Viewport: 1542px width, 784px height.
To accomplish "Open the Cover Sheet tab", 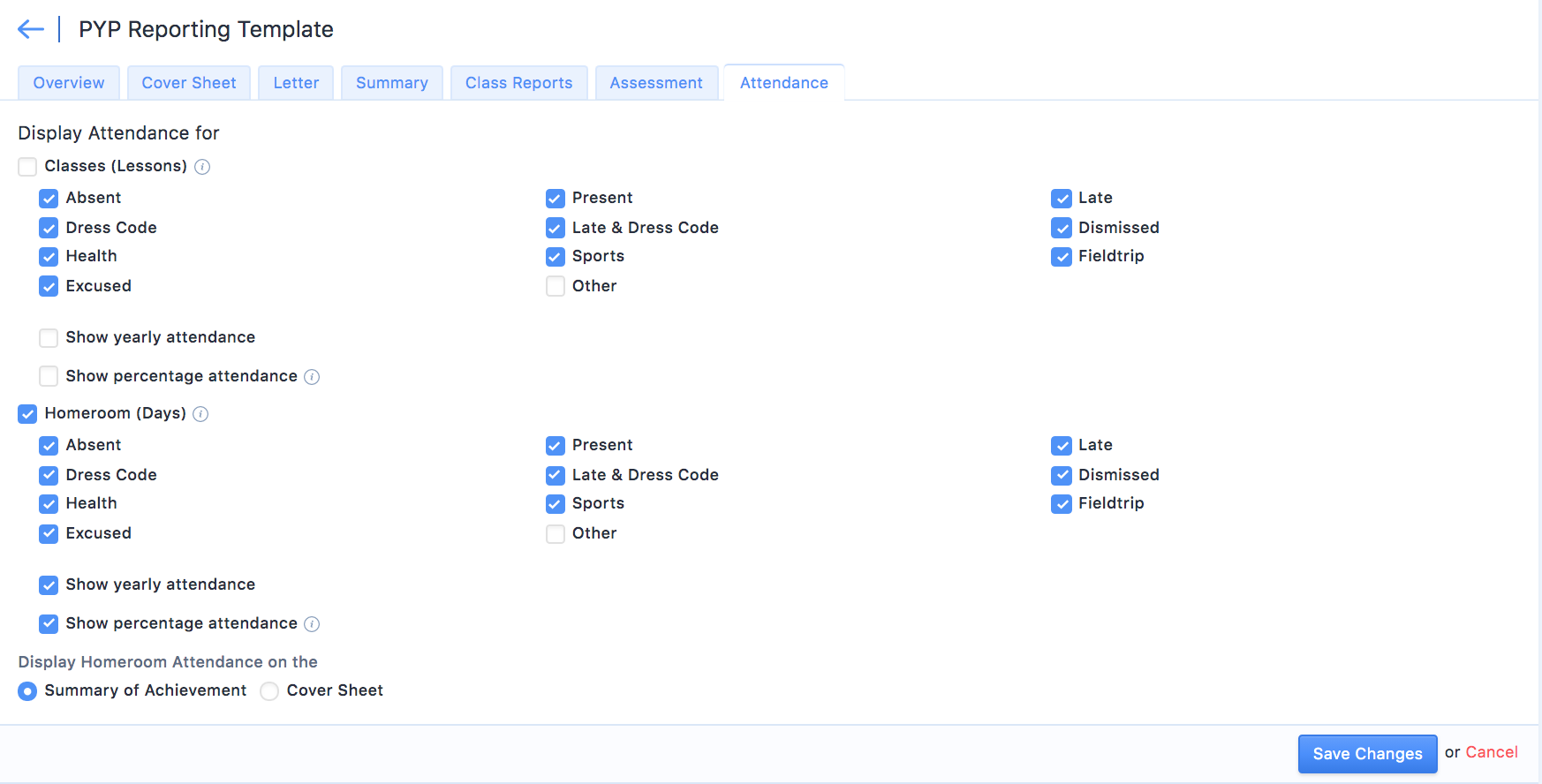I will (189, 83).
